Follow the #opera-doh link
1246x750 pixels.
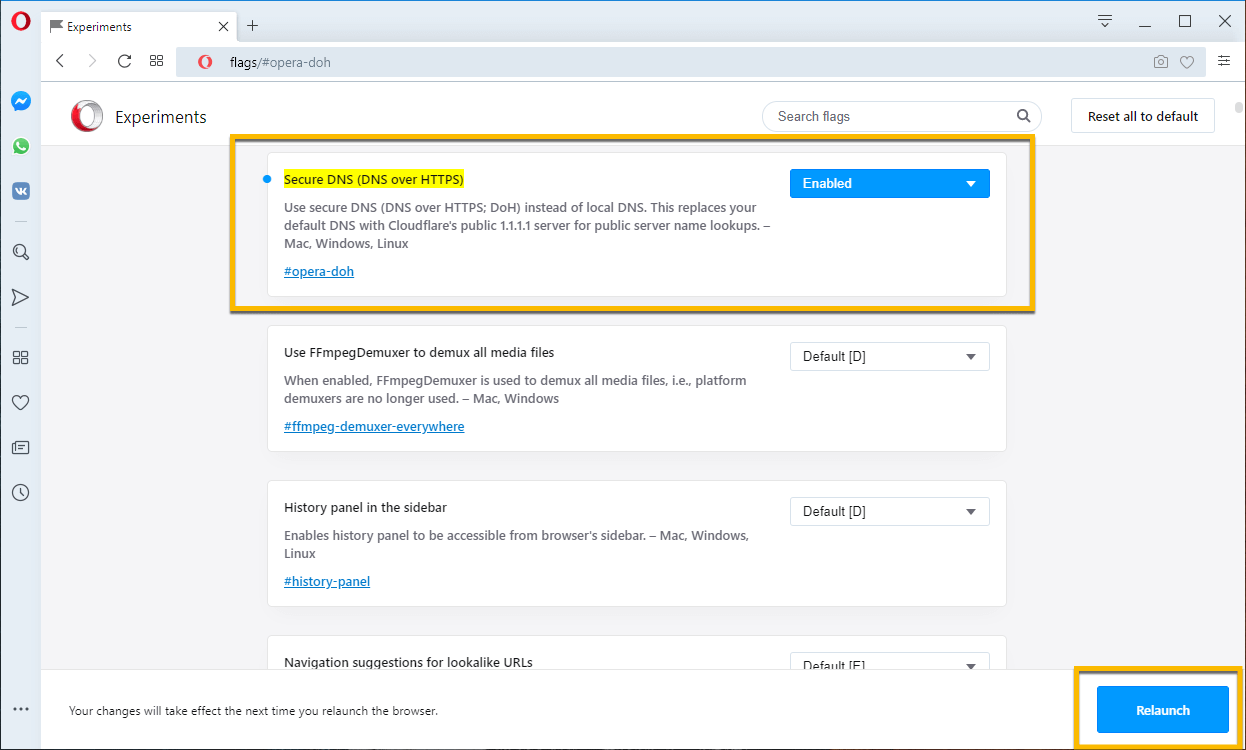tap(318, 271)
